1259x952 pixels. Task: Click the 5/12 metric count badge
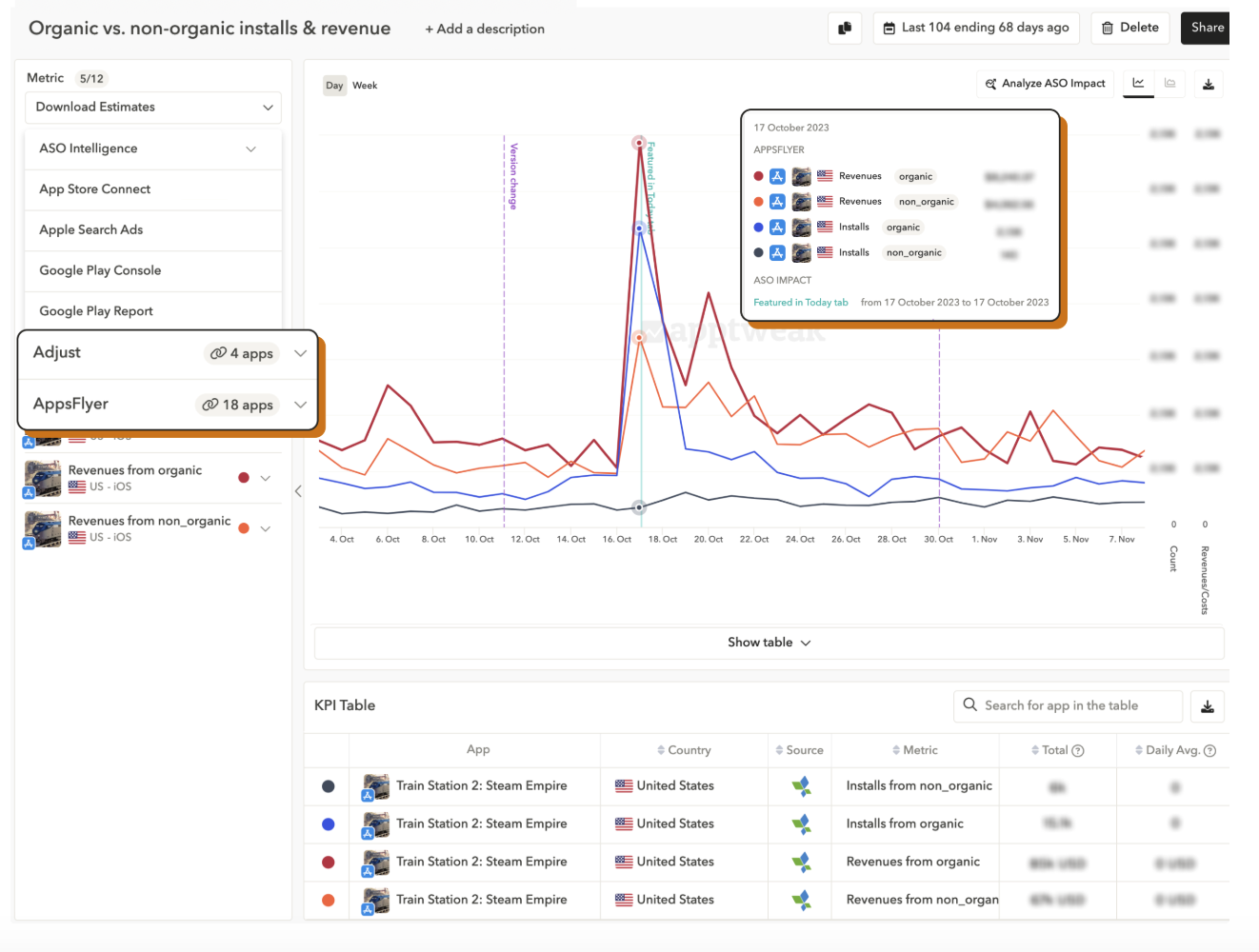pos(92,79)
